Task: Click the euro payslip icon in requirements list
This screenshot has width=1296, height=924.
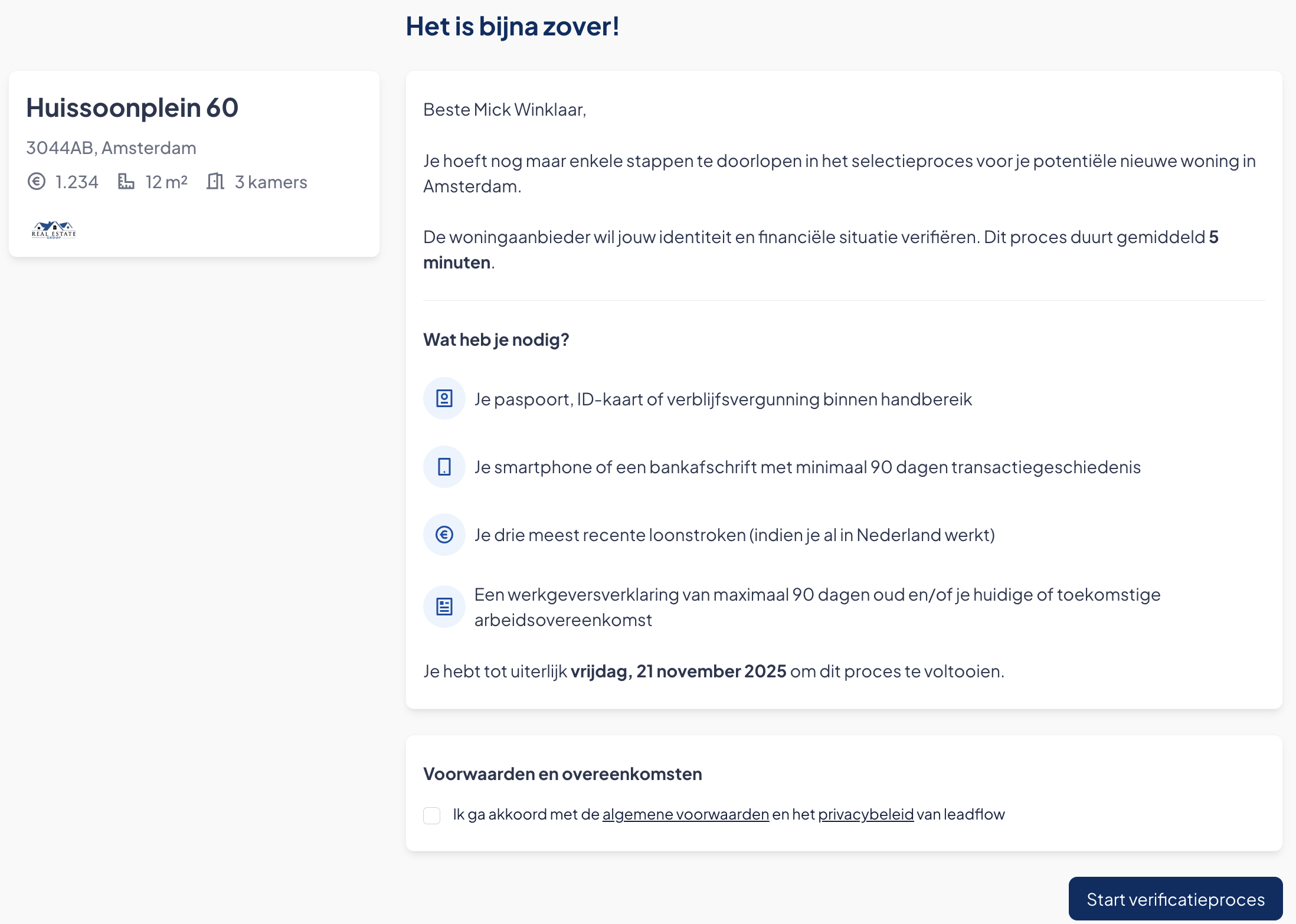Action: (444, 535)
